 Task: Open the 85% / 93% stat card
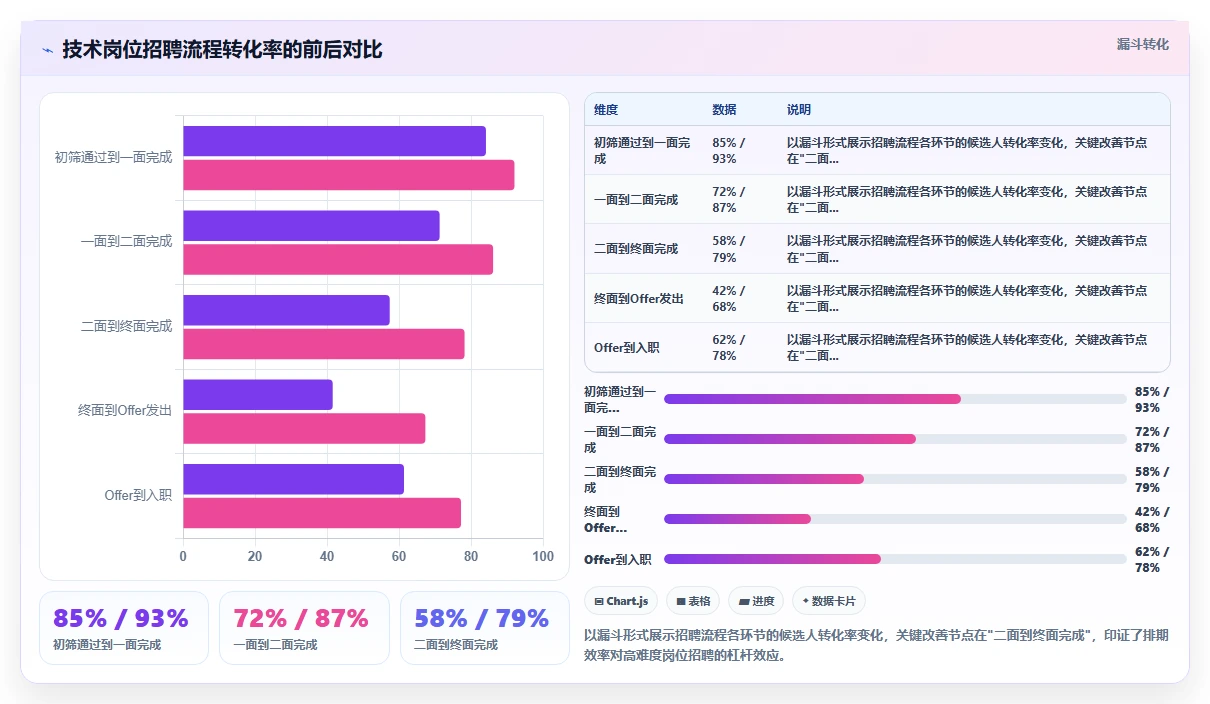tap(124, 628)
